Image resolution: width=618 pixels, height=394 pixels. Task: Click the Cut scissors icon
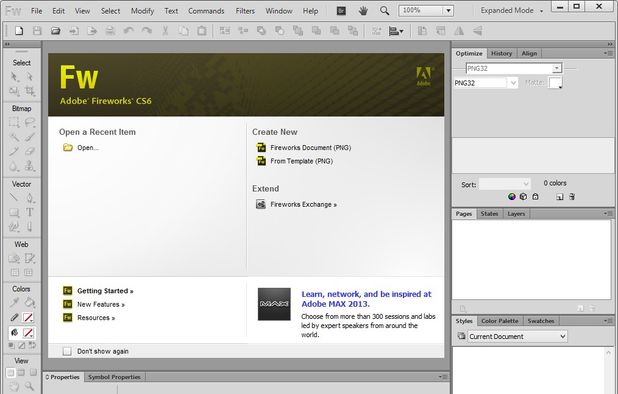tap(165, 31)
